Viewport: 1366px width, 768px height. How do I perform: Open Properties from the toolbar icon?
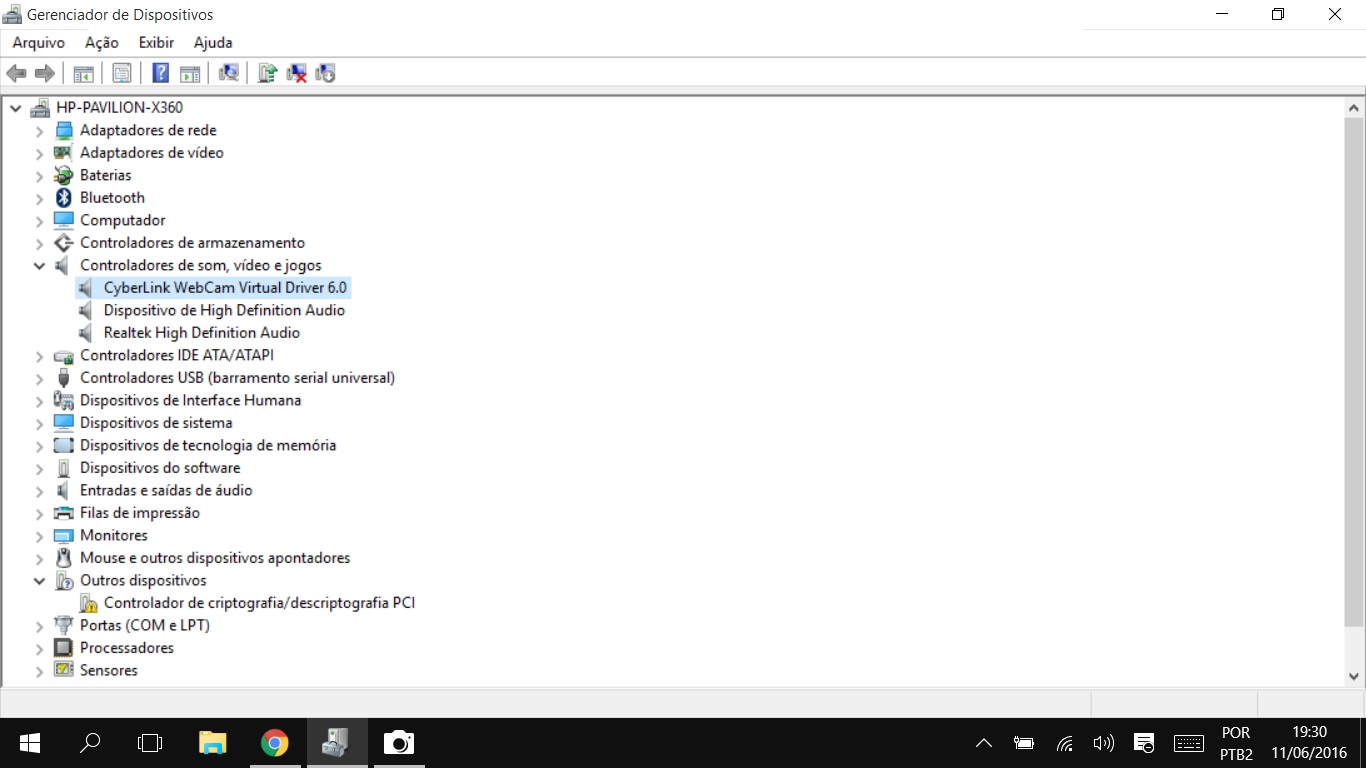[122, 73]
